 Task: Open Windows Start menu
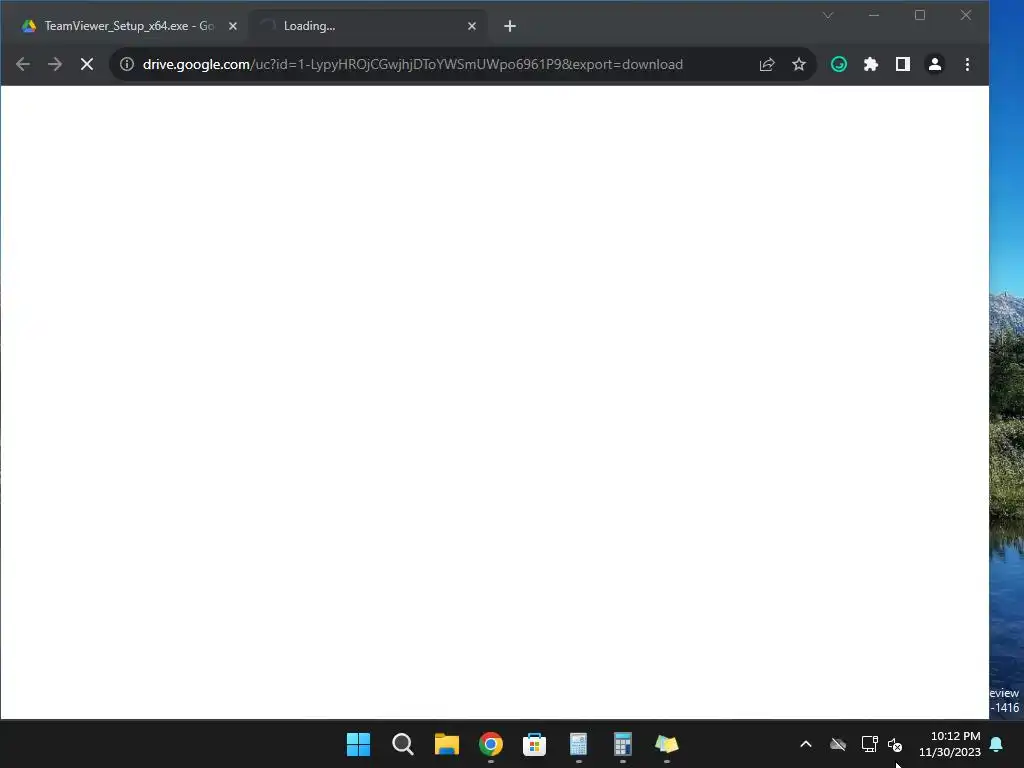pyautogui.click(x=358, y=744)
